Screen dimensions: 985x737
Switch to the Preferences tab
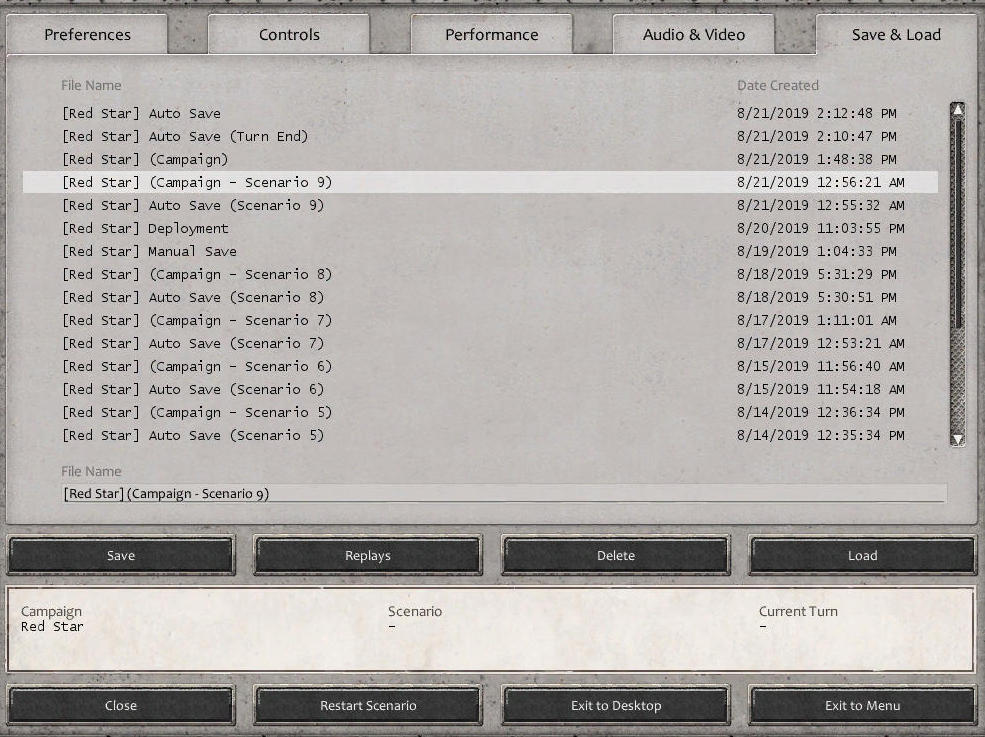(87, 35)
